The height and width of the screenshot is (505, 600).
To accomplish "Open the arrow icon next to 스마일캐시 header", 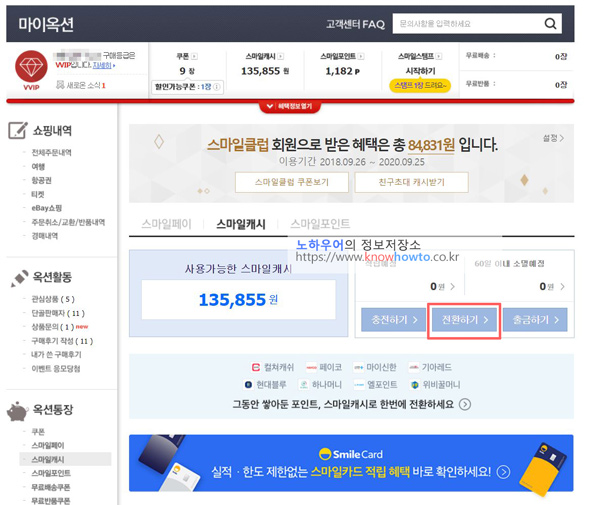I will coord(281,56).
